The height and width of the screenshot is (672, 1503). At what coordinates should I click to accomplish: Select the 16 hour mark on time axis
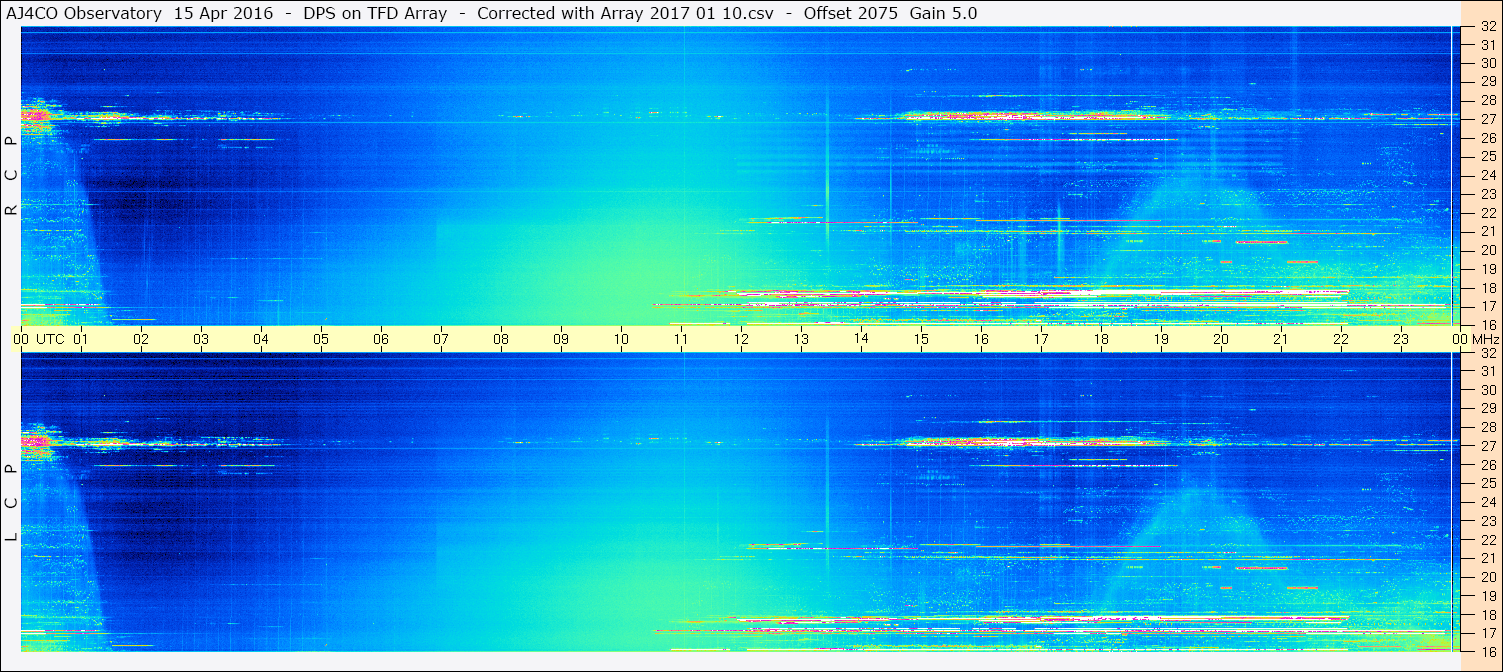coord(981,339)
